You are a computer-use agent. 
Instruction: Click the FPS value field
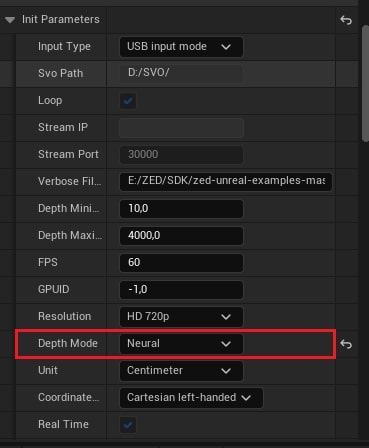(x=181, y=263)
